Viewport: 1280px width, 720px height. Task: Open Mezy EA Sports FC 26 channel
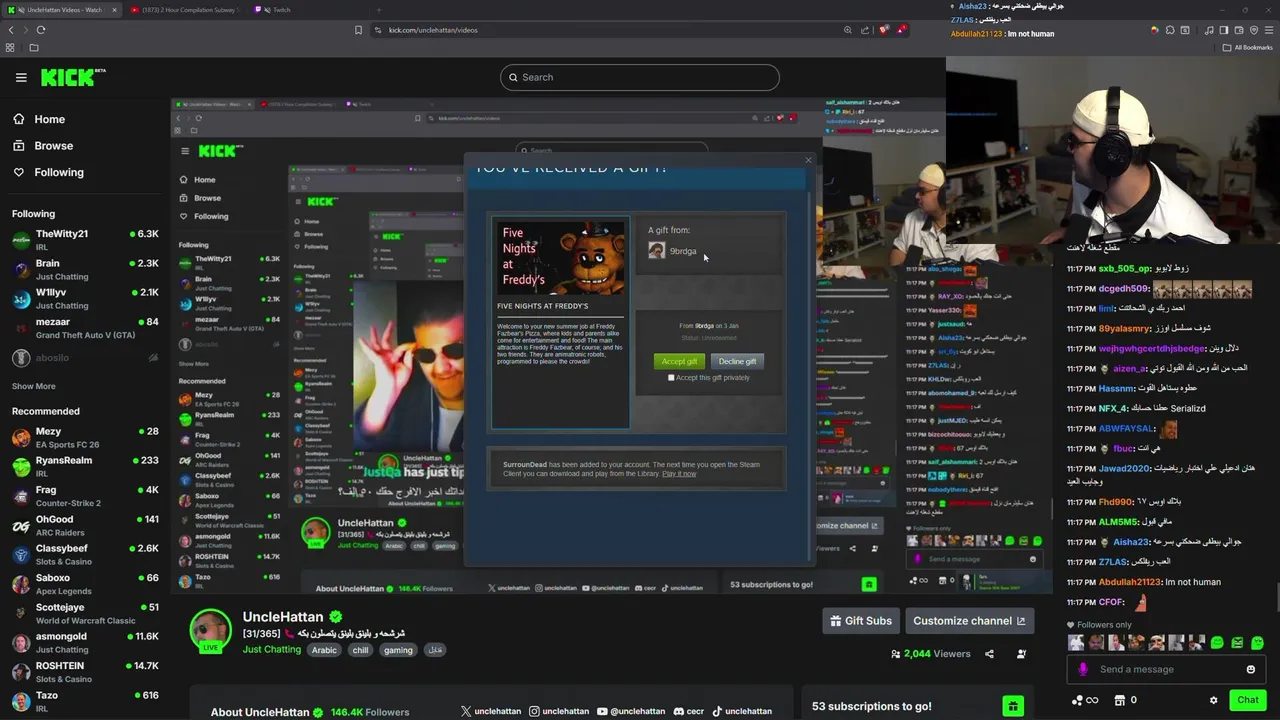point(85,437)
